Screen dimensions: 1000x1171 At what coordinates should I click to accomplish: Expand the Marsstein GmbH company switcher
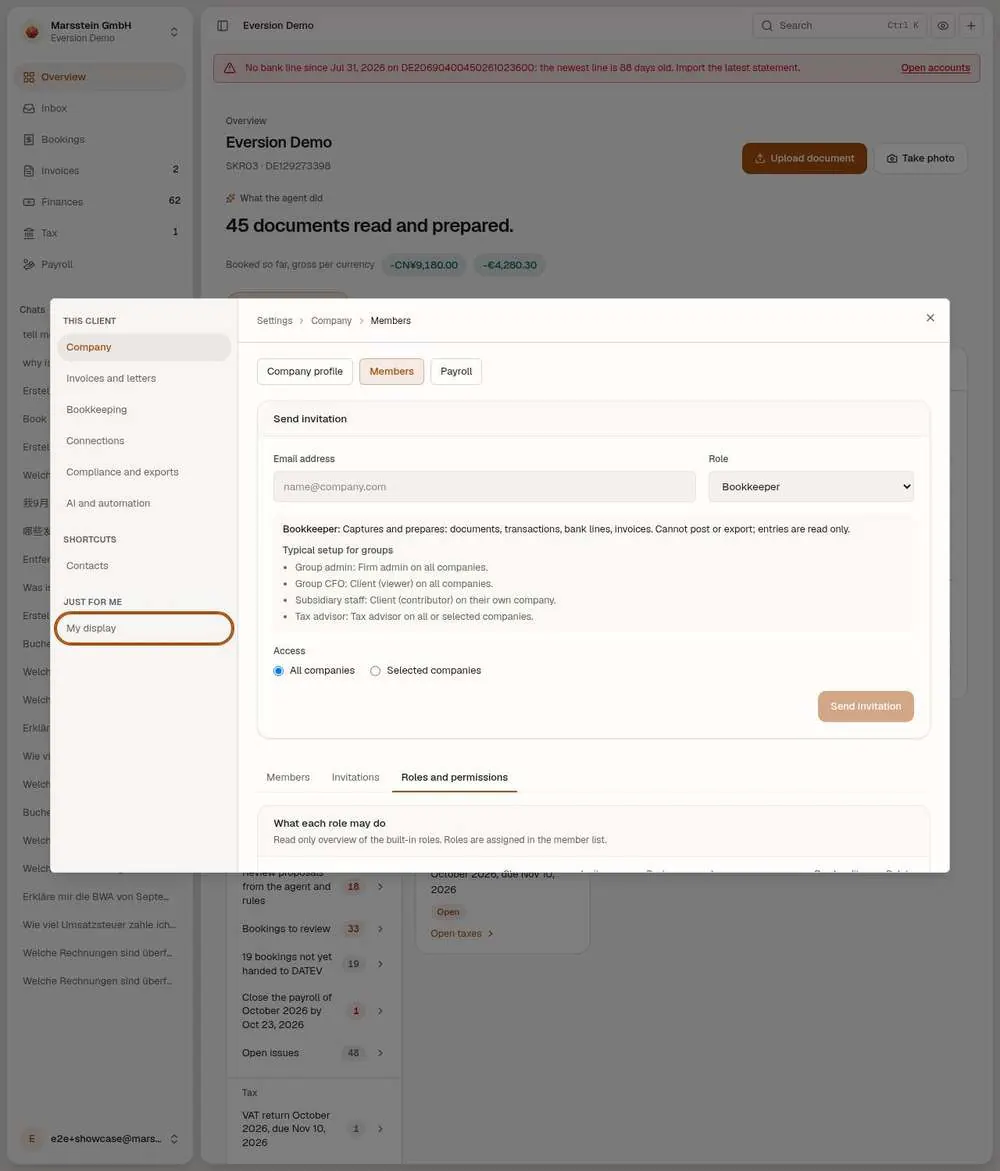(174, 32)
